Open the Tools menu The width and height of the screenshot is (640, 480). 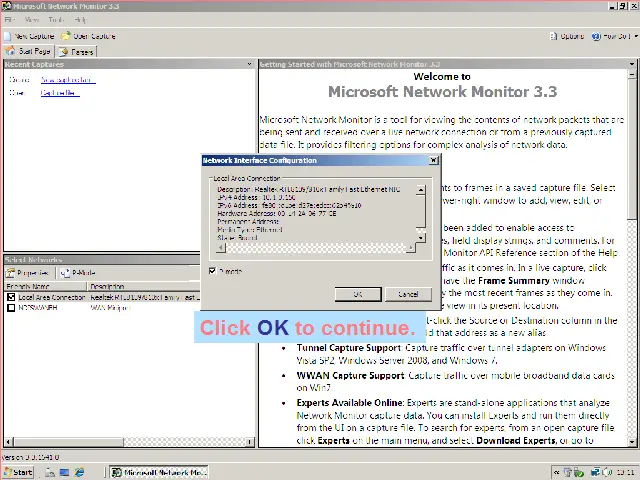(x=56, y=20)
